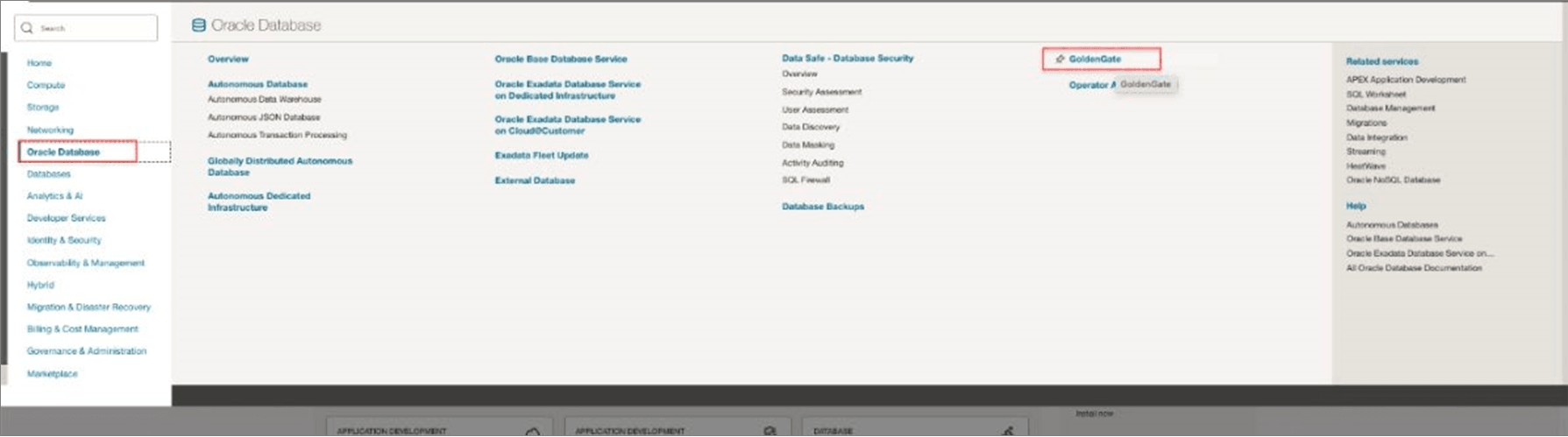This screenshot has height=437, width=1568.
Task: Open HeatWave related service
Action: click(1366, 166)
